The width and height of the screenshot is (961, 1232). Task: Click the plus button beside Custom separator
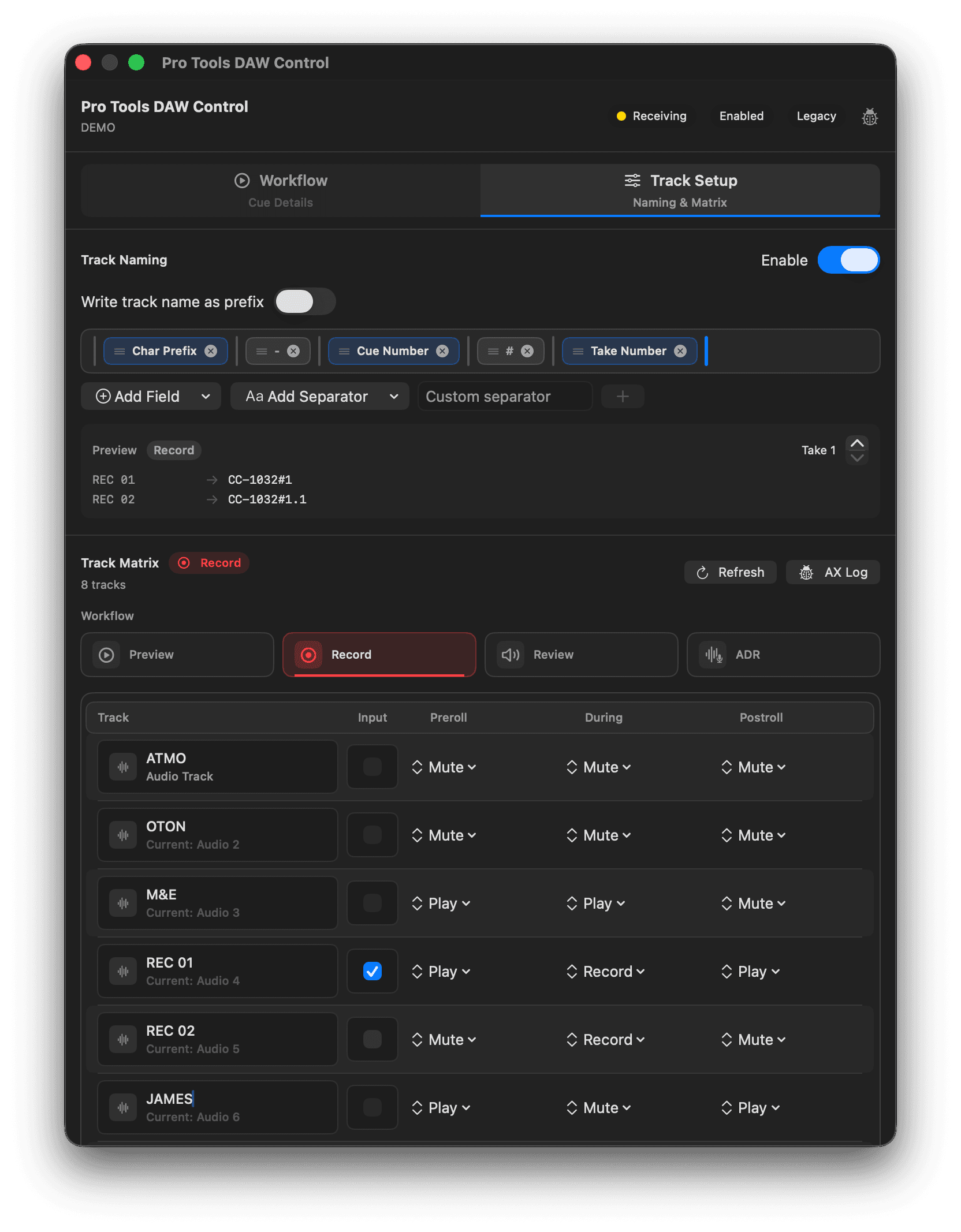click(x=623, y=397)
